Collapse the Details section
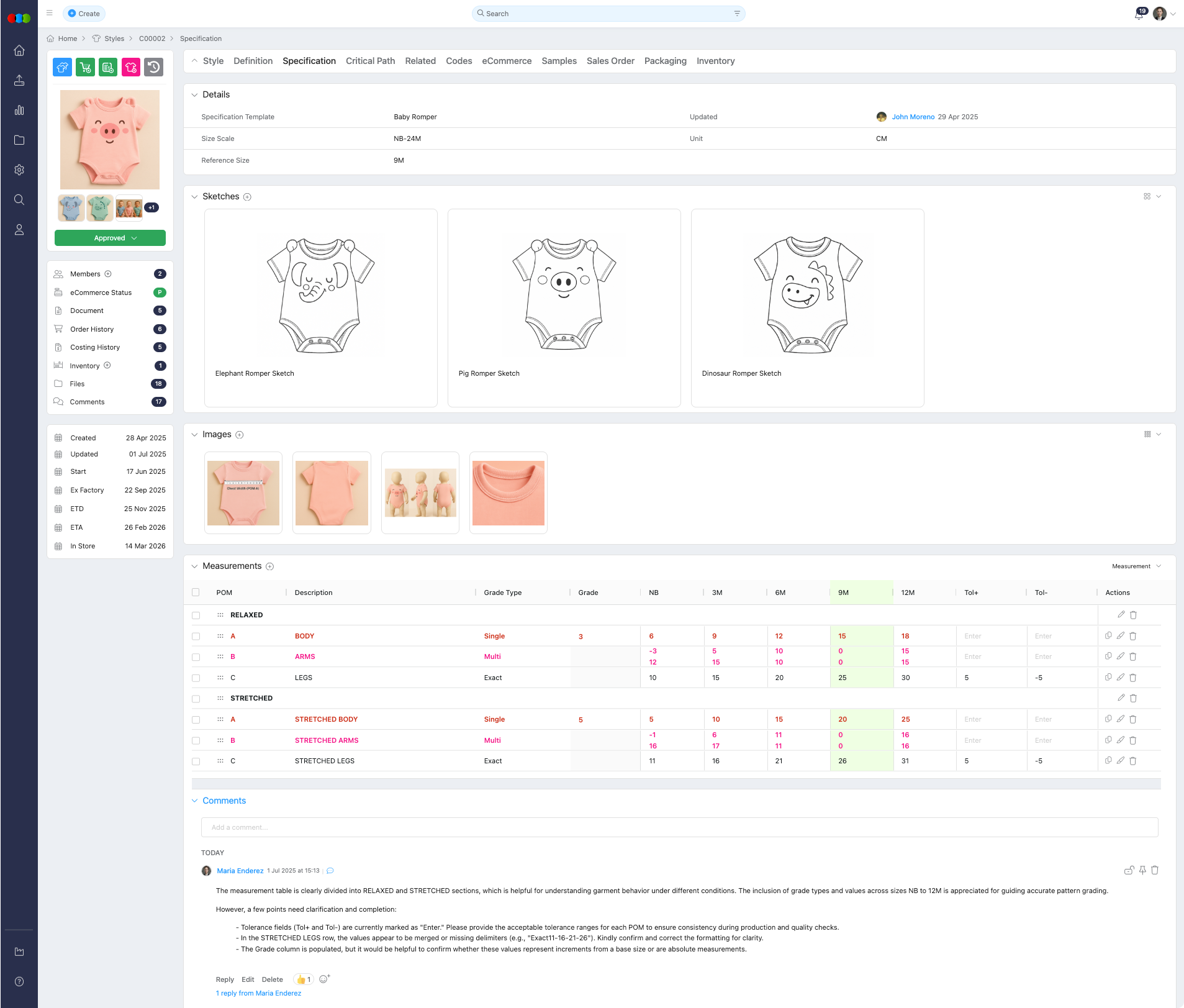1184x1008 pixels. click(194, 95)
